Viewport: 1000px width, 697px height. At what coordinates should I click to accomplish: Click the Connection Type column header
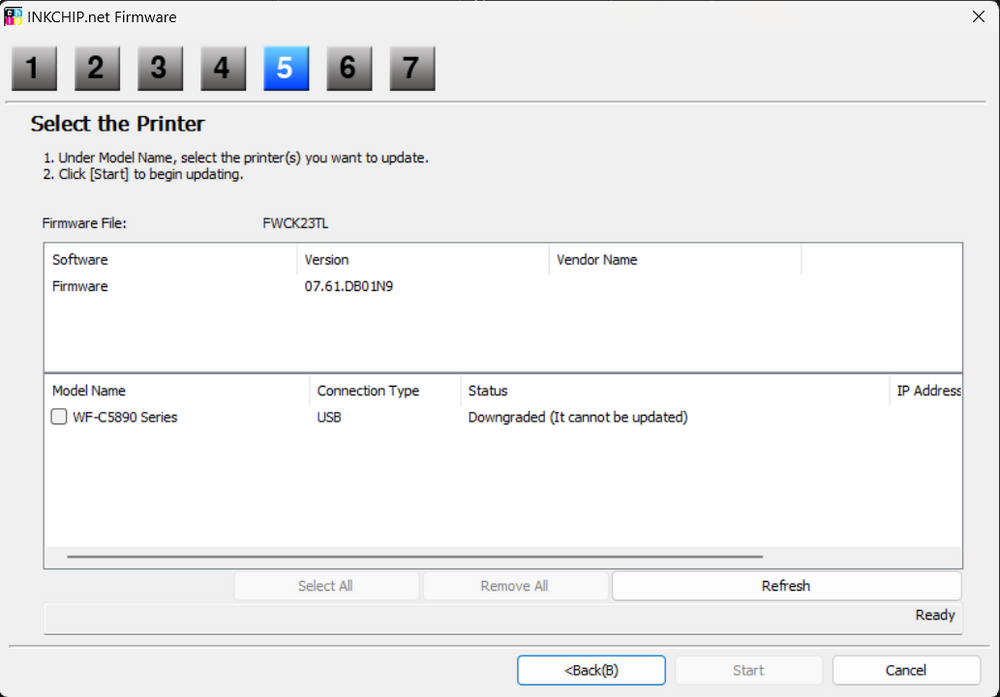pos(368,391)
